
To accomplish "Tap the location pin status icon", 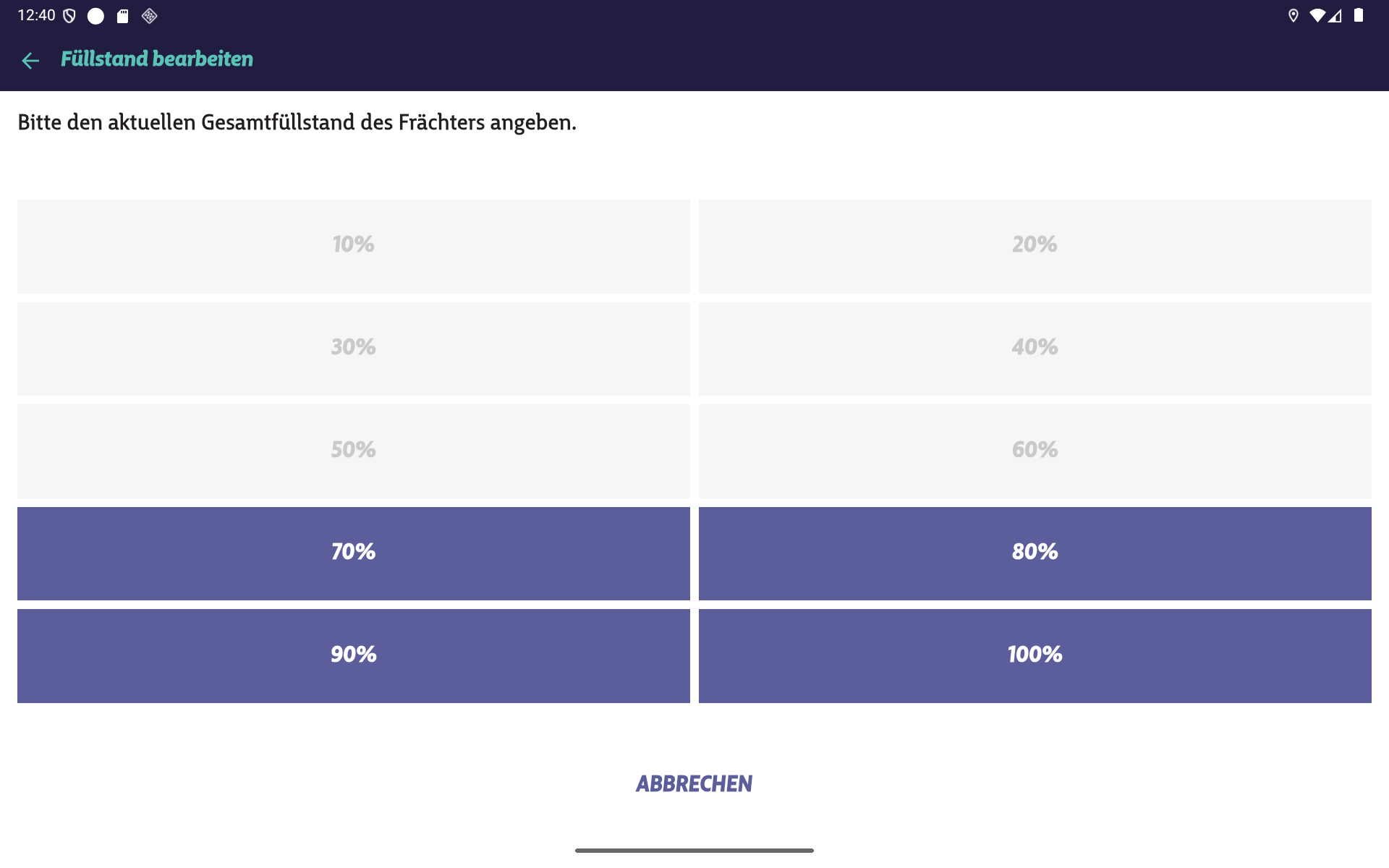I will pyautogui.click(x=1294, y=15).
